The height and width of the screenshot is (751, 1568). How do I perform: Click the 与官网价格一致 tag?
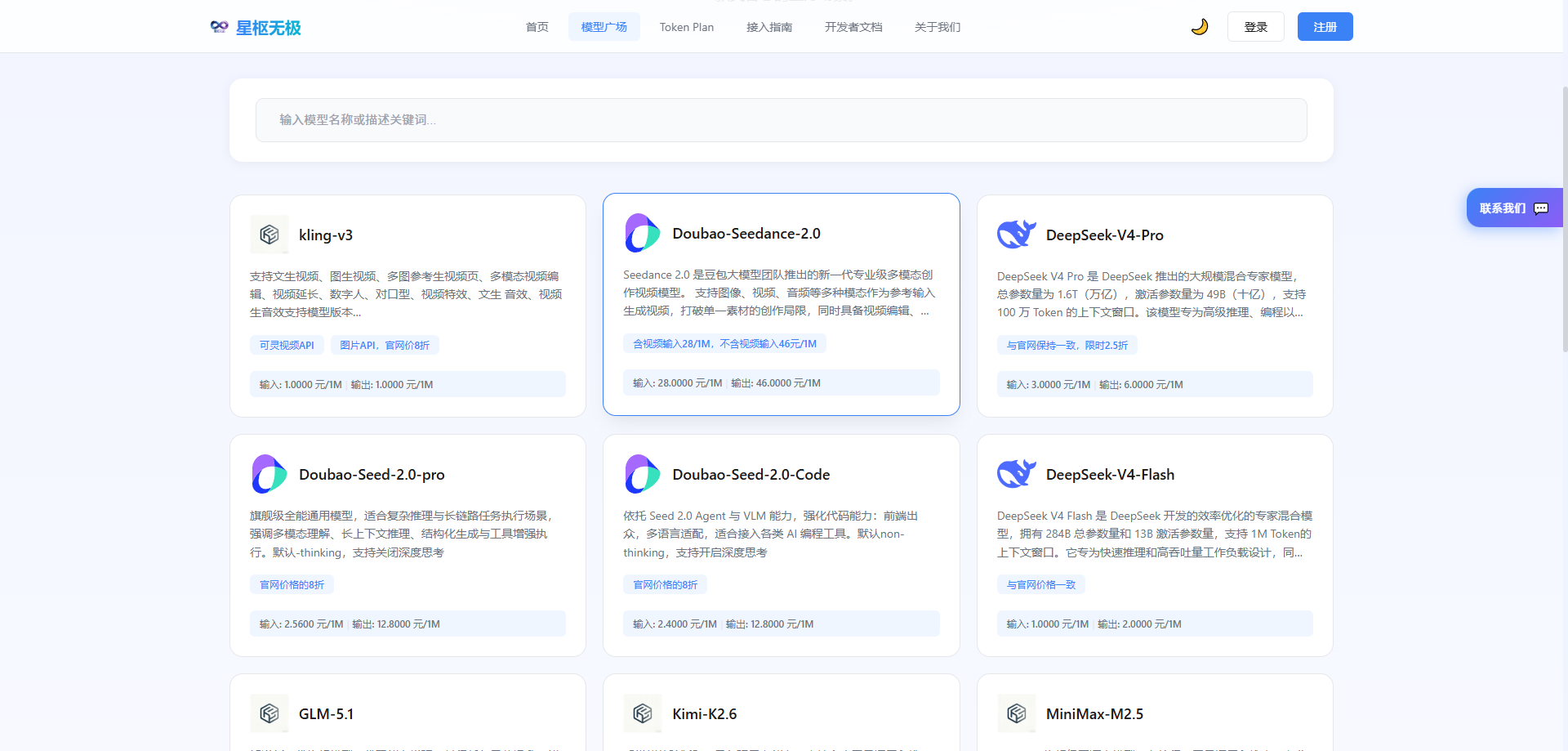click(1041, 584)
